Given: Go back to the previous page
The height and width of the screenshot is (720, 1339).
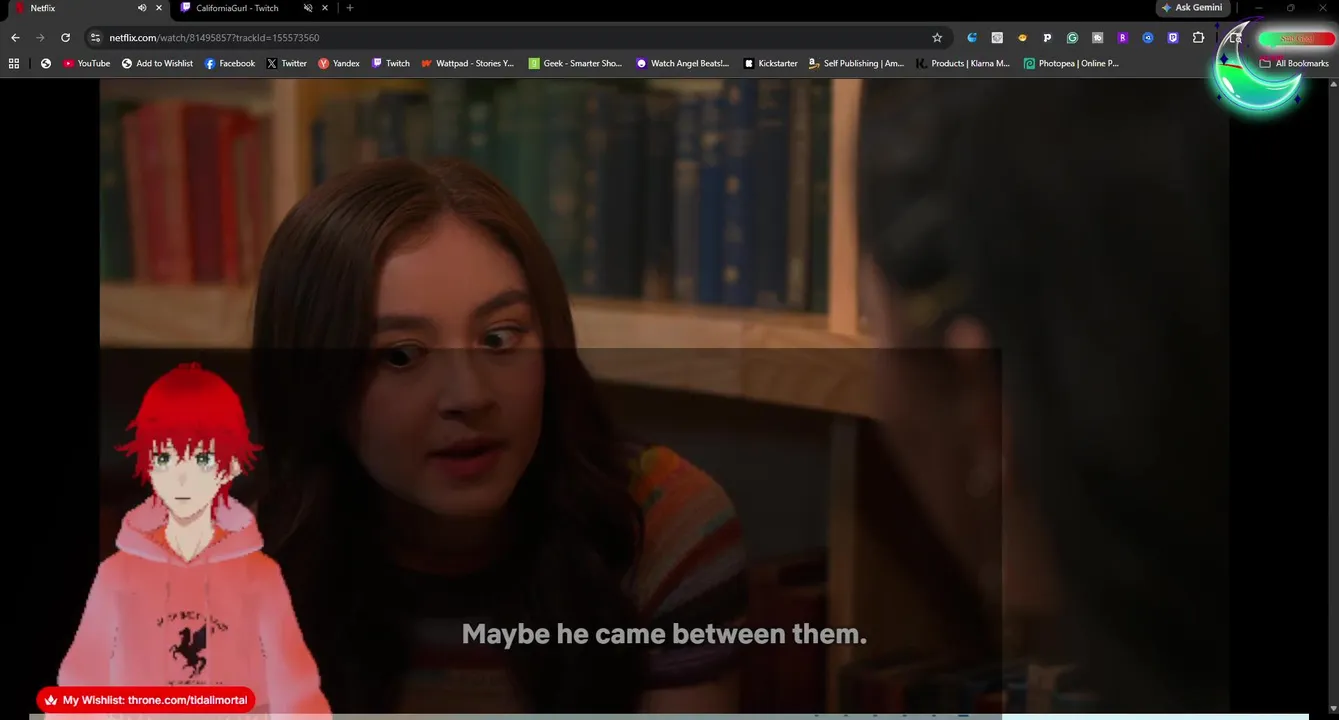Looking at the screenshot, I should [x=15, y=38].
